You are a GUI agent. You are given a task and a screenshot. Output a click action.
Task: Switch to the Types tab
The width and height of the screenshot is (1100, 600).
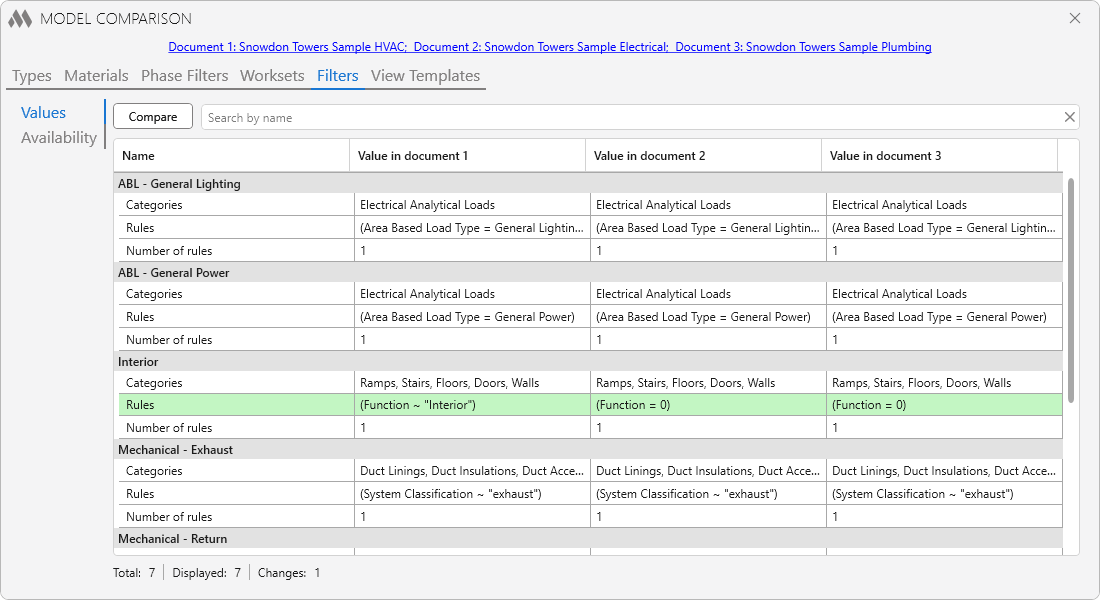tap(32, 76)
